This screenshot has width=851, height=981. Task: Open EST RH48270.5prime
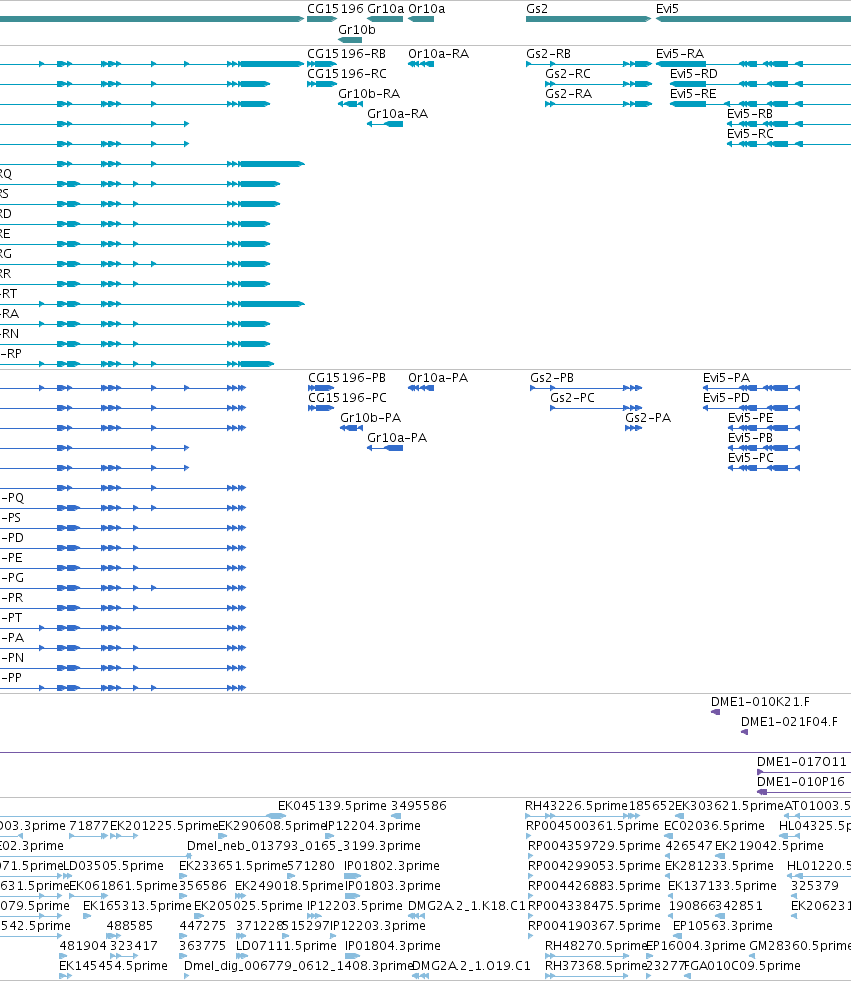pyautogui.click(x=595, y=946)
